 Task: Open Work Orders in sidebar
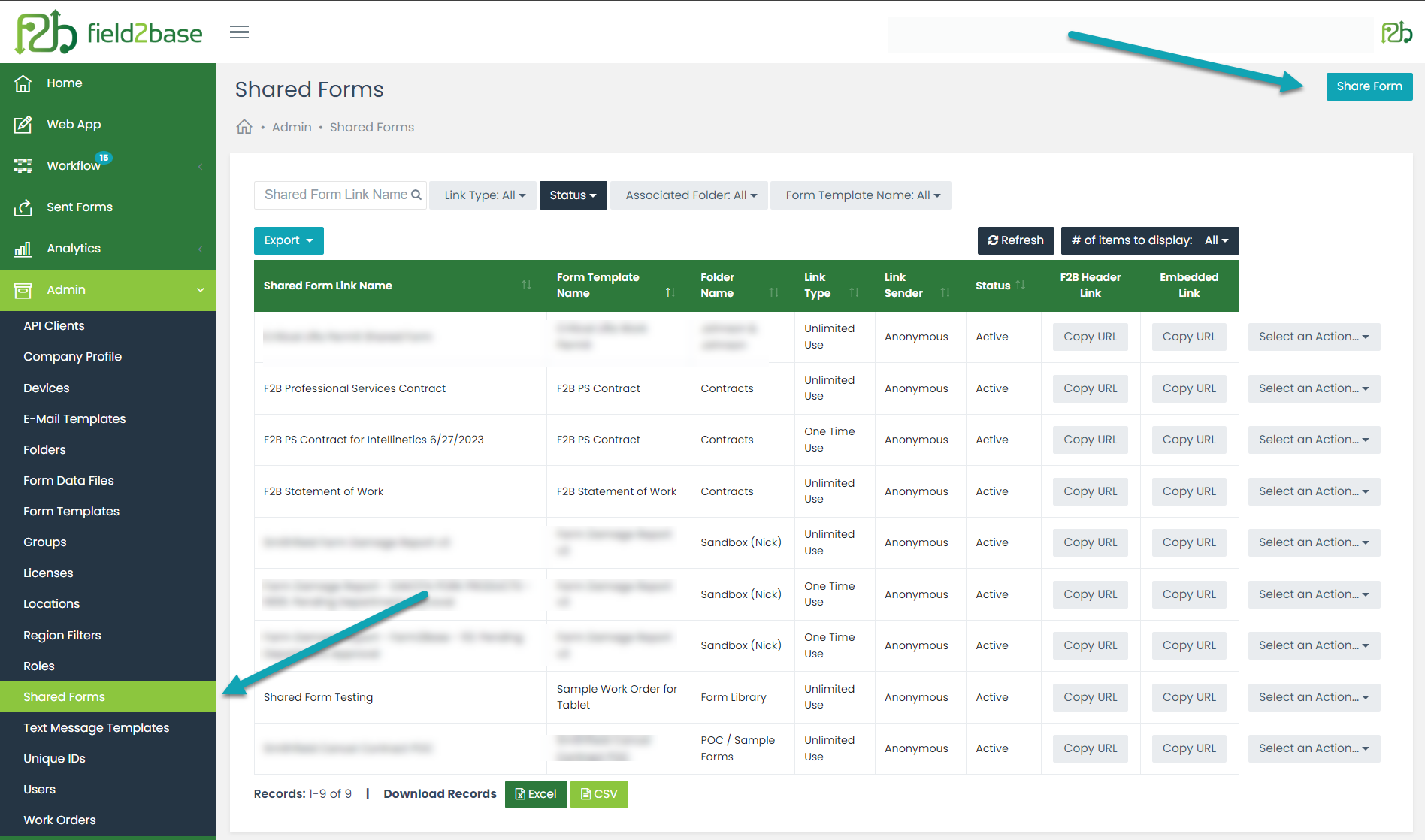pyautogui.click(x=59, y=820)
